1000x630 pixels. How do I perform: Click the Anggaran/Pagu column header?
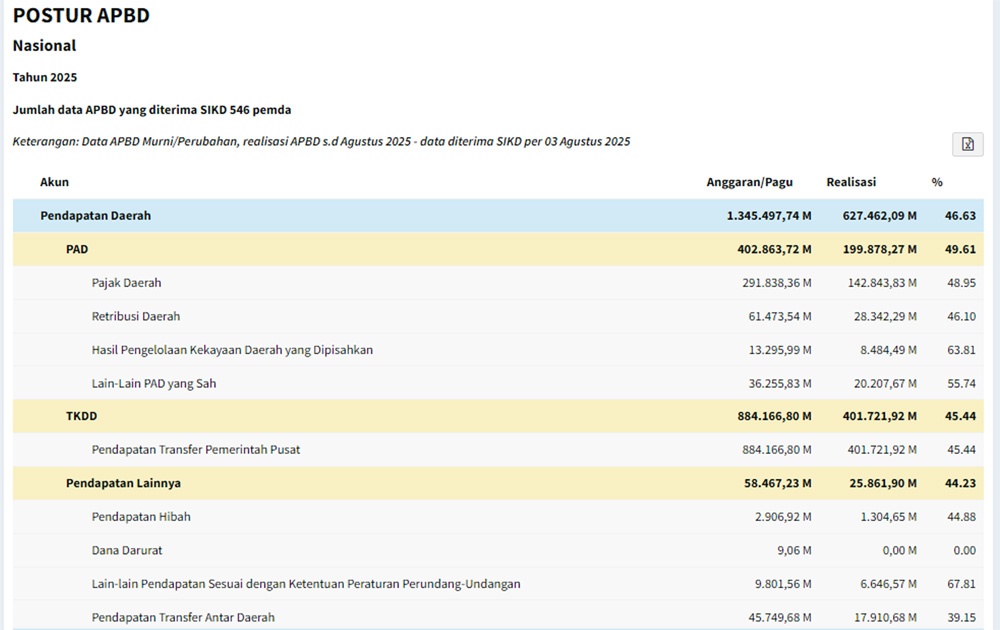point(749,182)
